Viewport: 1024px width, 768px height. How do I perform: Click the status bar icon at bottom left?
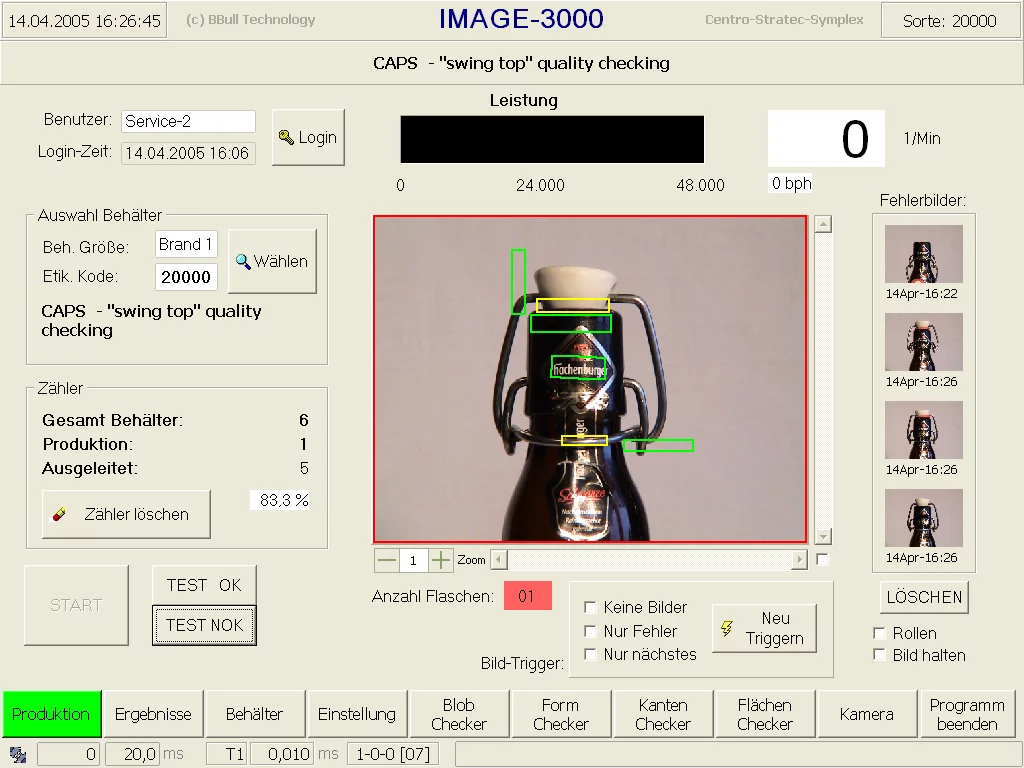point(18,754)
